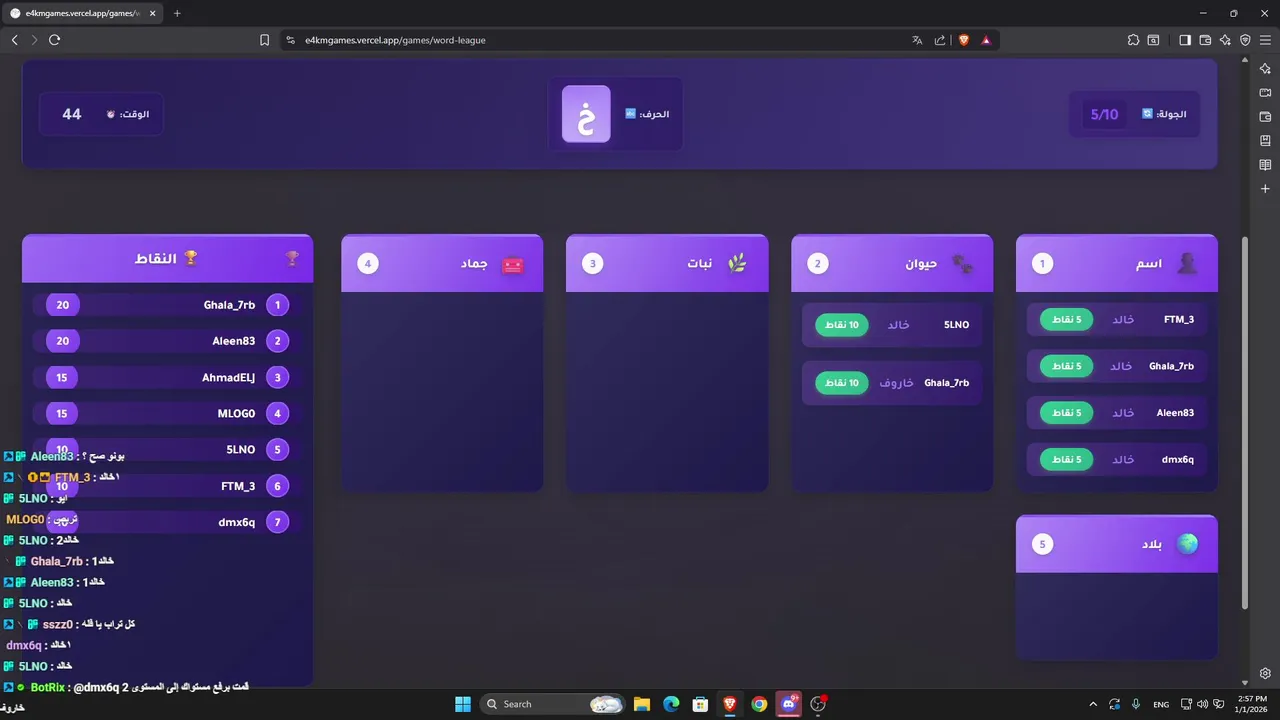
Task: Click the timer value 44
Action: tap(72, 114)
